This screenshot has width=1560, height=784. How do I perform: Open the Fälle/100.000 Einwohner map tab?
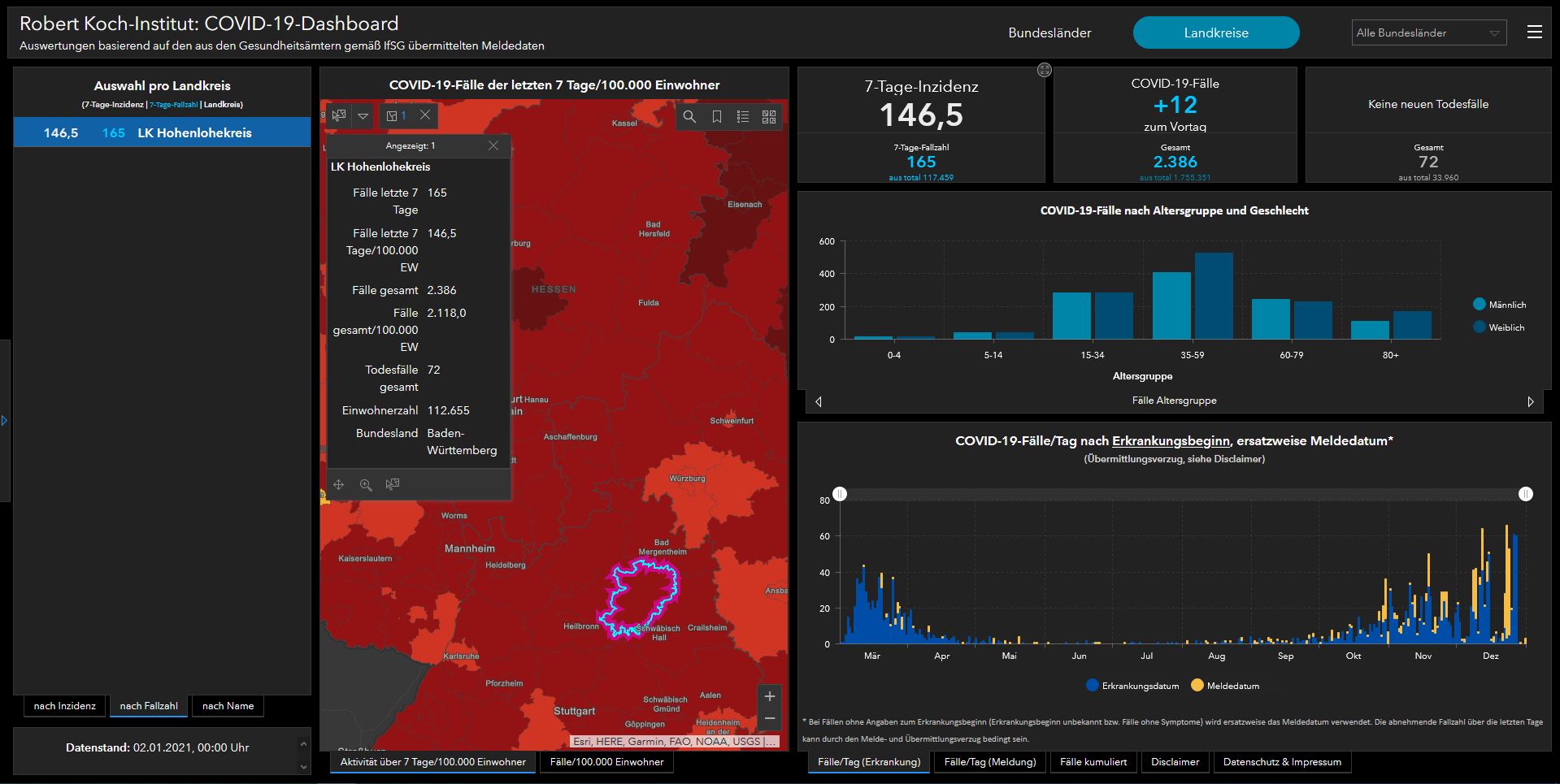[x=606, y=762]
